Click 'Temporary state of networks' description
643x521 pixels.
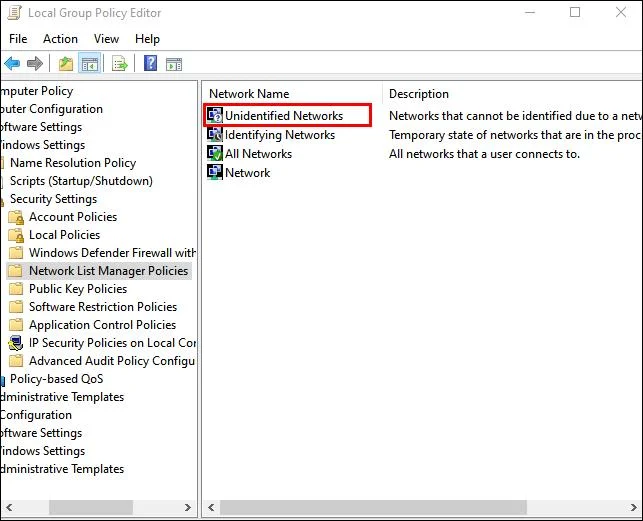click(515, 135)
